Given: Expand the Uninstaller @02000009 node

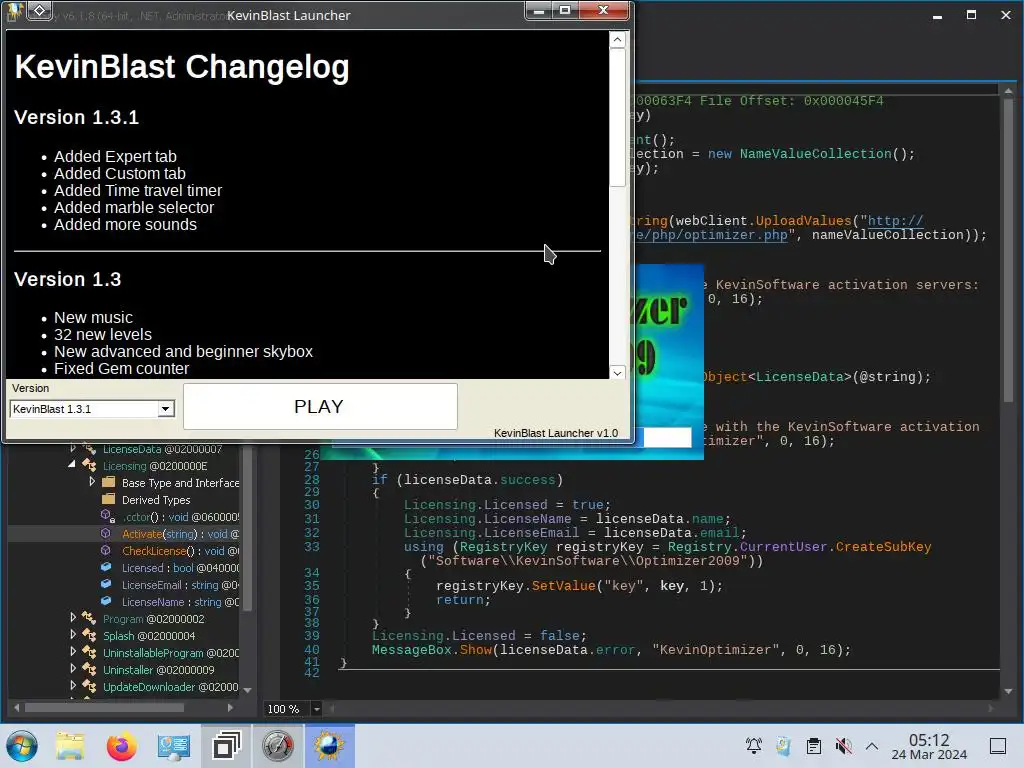Looking at the screenshot, I should 72,669.
